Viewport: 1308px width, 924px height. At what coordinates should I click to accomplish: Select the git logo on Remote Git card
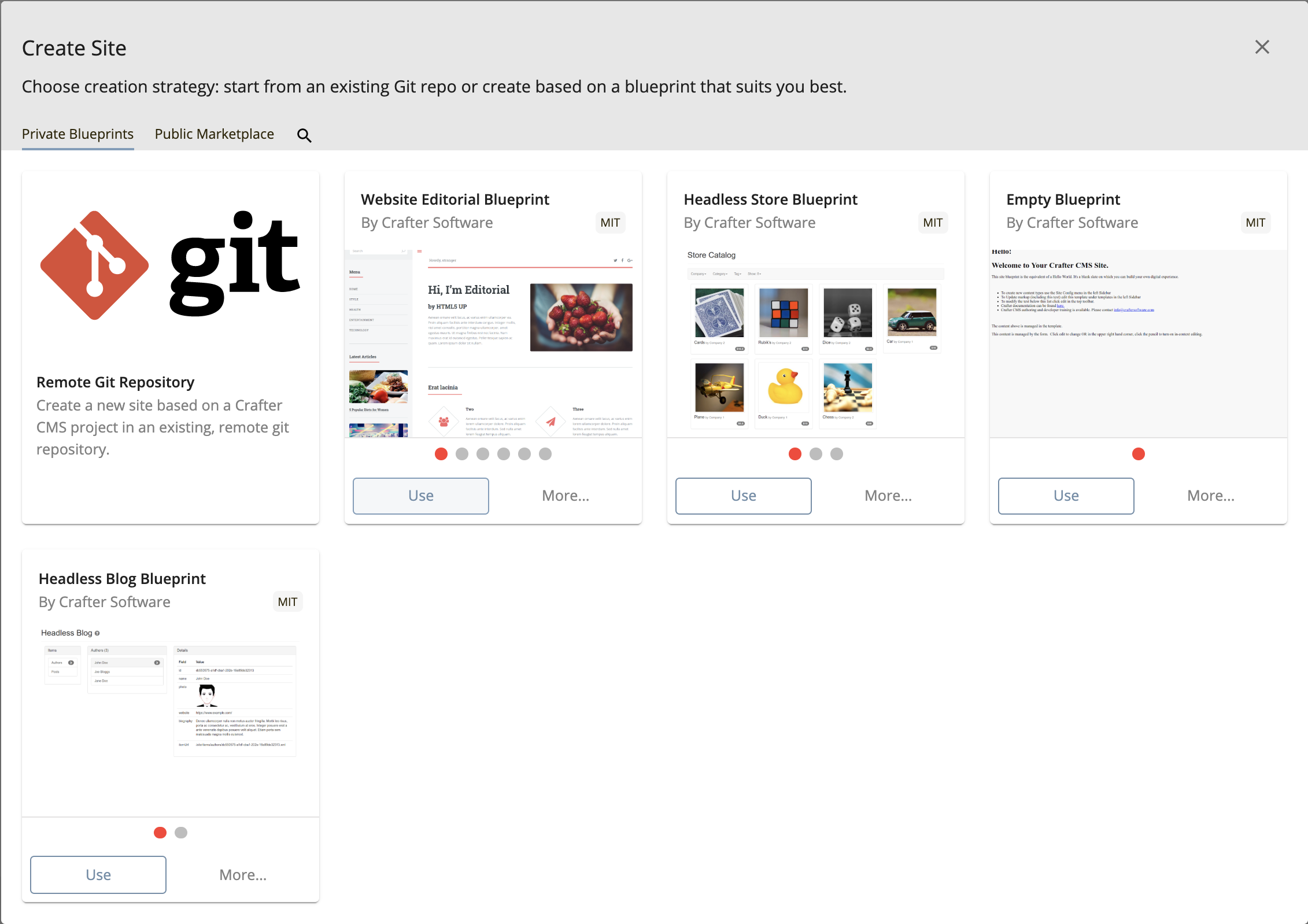pos(171,264)
